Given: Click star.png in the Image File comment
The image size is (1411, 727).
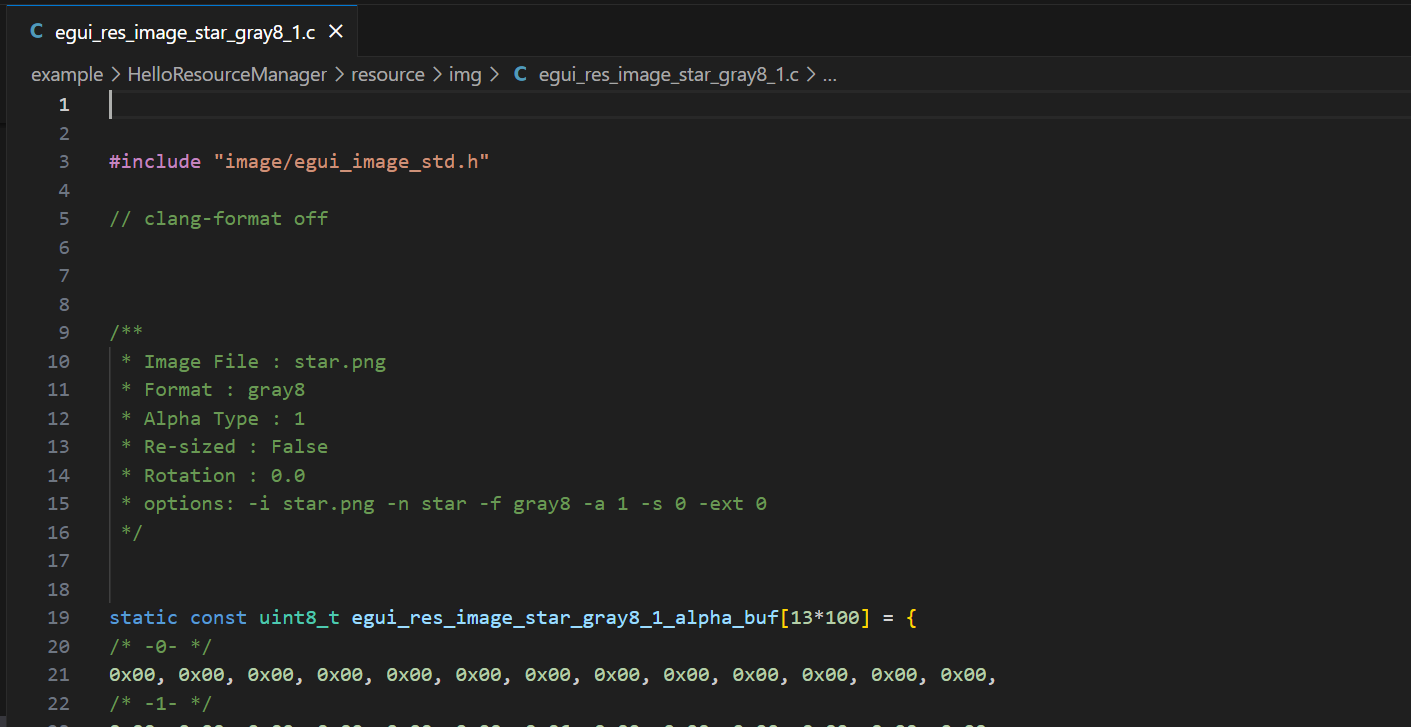Looking at the screenshot, I should click(339, 361).
